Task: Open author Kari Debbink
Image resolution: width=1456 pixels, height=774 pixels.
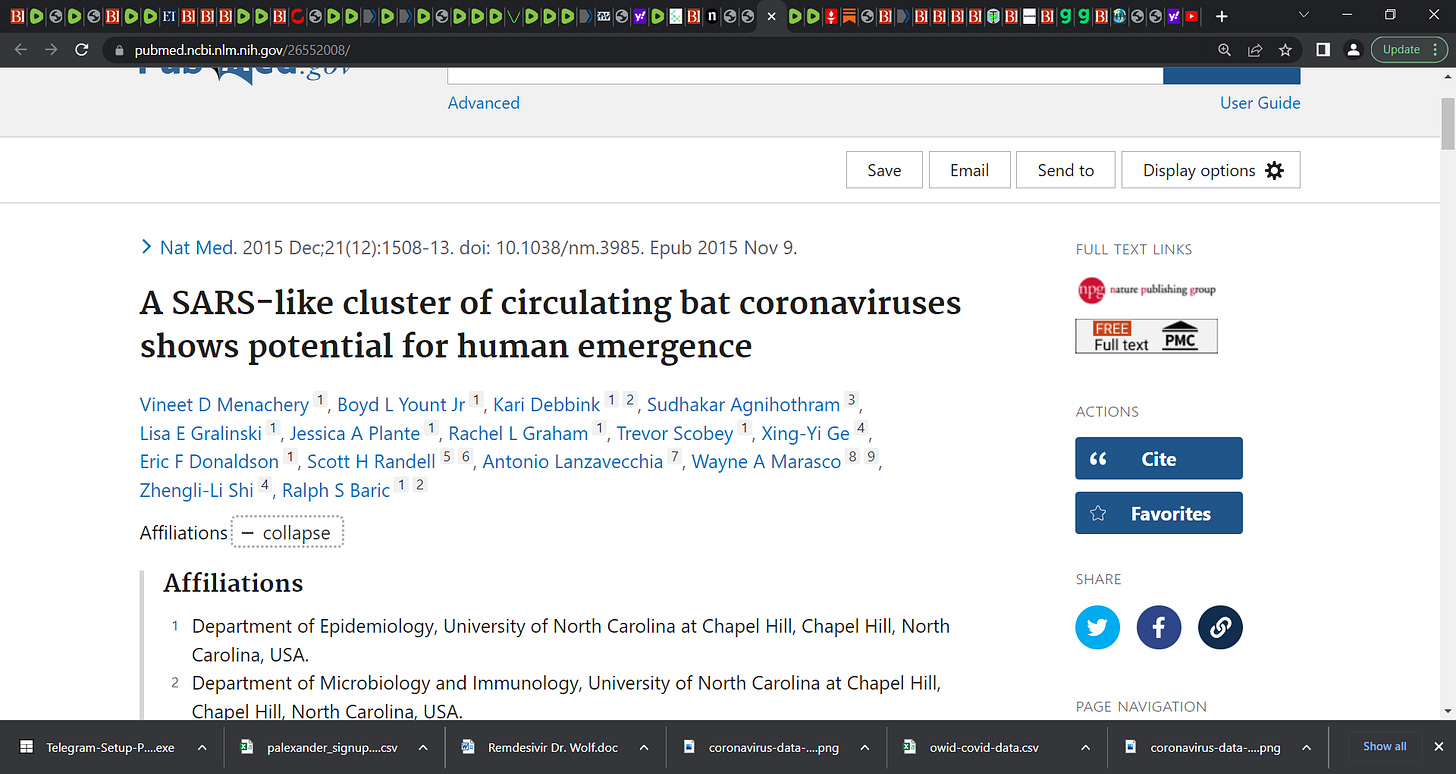Action: (x=547, y=404)
